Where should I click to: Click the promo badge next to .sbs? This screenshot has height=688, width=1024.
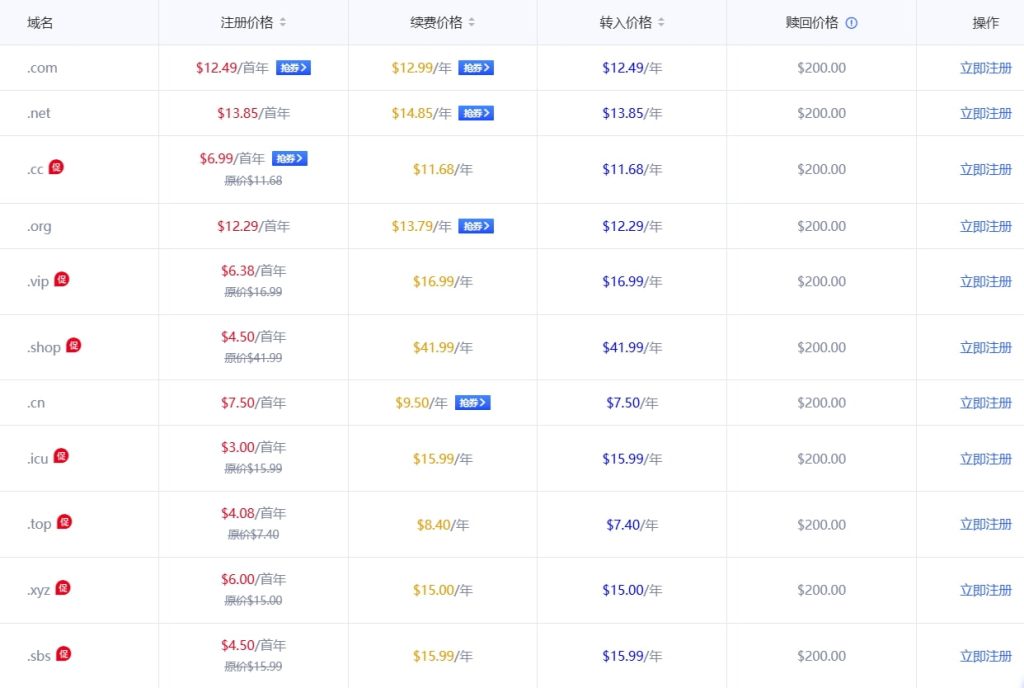[x=64, y=654]
